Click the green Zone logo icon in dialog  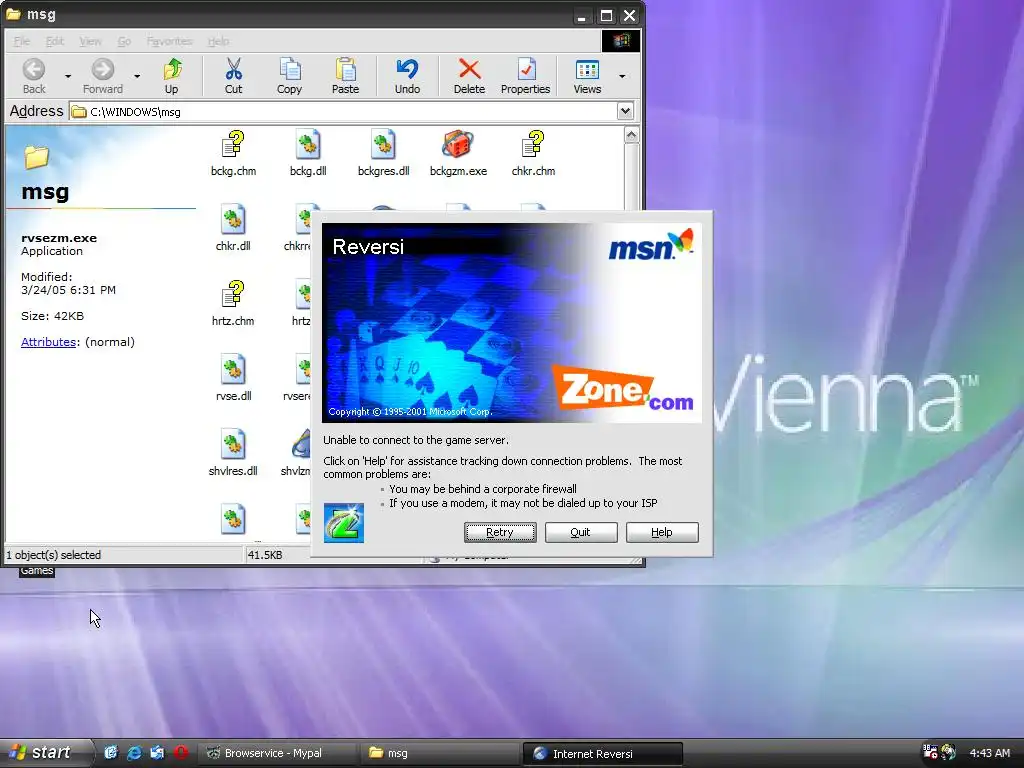(344, 523)
